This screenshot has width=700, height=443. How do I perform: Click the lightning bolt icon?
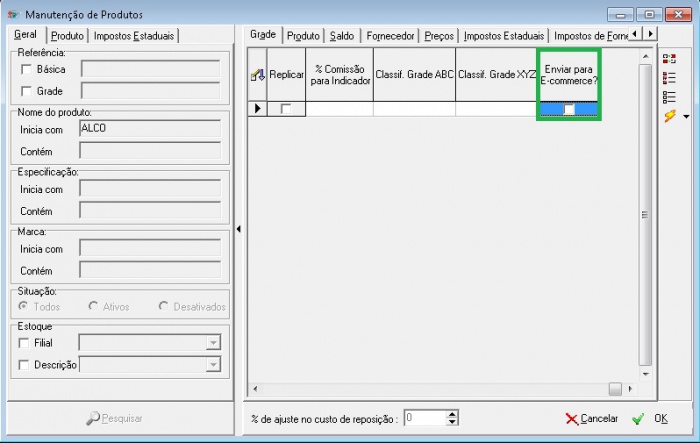click(x=669, y=116)
